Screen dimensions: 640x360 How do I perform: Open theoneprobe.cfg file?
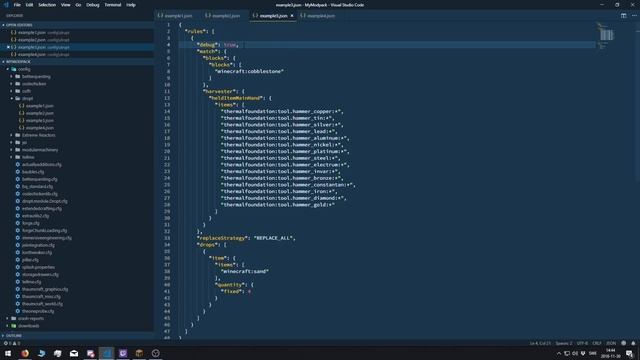coord(38,311)
